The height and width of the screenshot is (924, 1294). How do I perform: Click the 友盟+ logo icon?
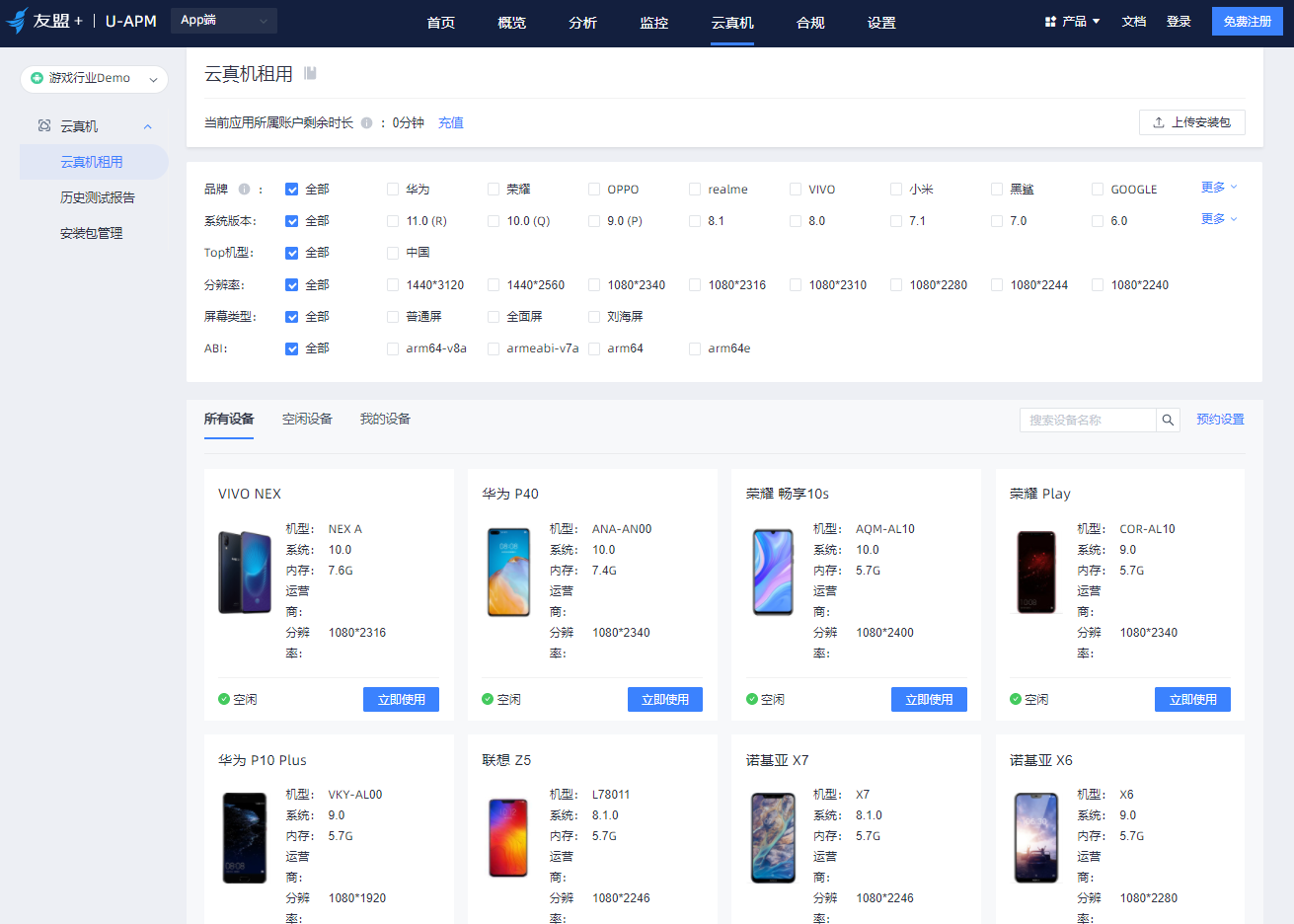point(17,21)
